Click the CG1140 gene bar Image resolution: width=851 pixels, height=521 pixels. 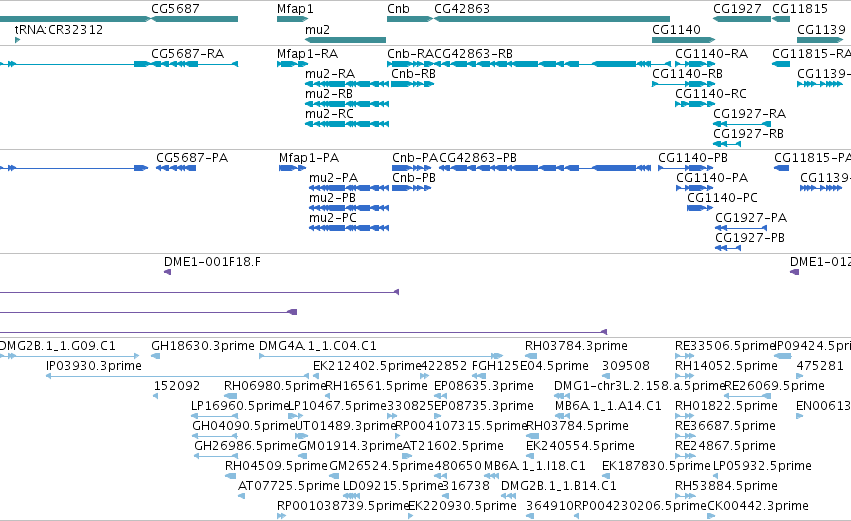683,40
